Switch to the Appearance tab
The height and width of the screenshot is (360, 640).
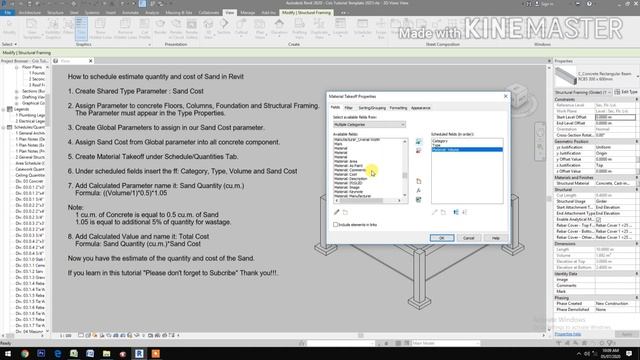(420, 108)
